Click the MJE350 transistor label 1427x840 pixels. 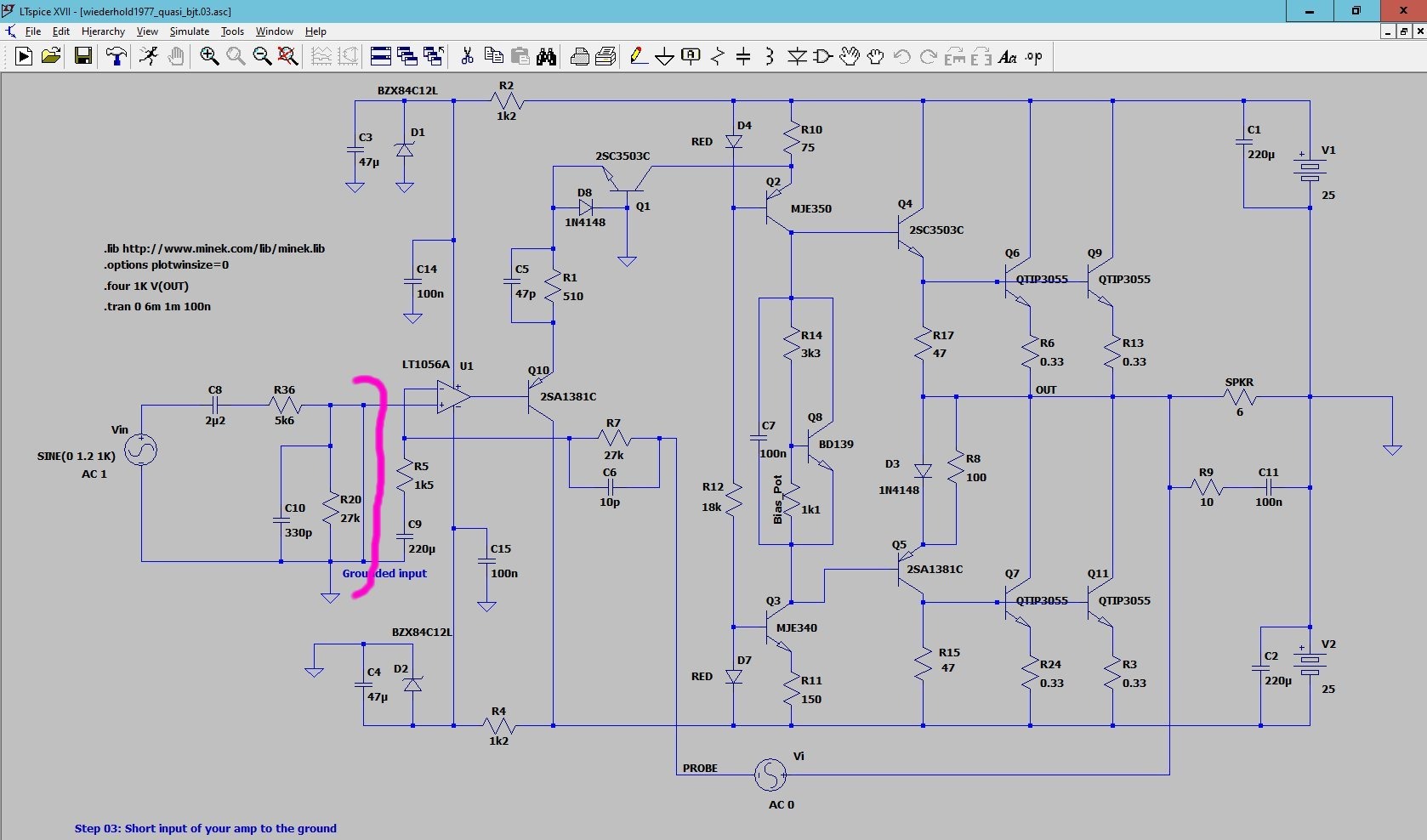pyautogui.click(x=811, y=208)
